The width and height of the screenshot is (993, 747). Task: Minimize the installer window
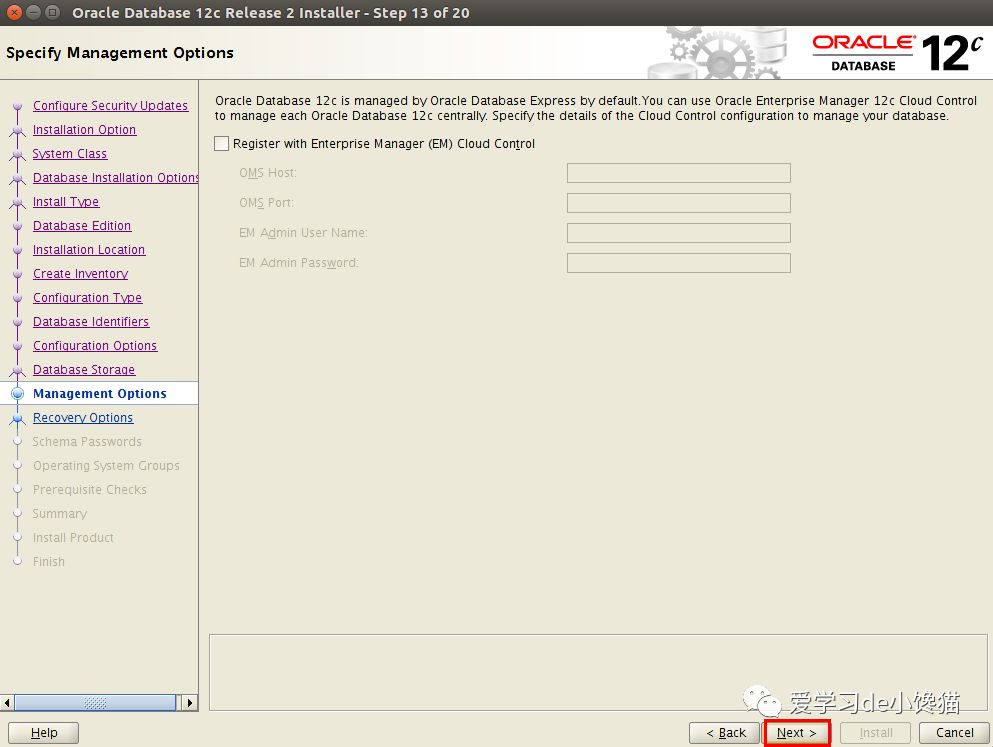coord(34,12)
